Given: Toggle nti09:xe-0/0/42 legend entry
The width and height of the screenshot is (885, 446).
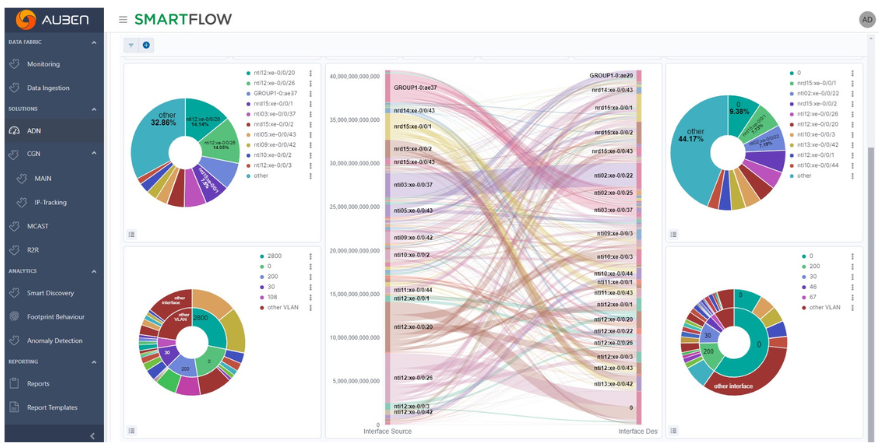Looking at the screenshot, I should pos(270,145).
